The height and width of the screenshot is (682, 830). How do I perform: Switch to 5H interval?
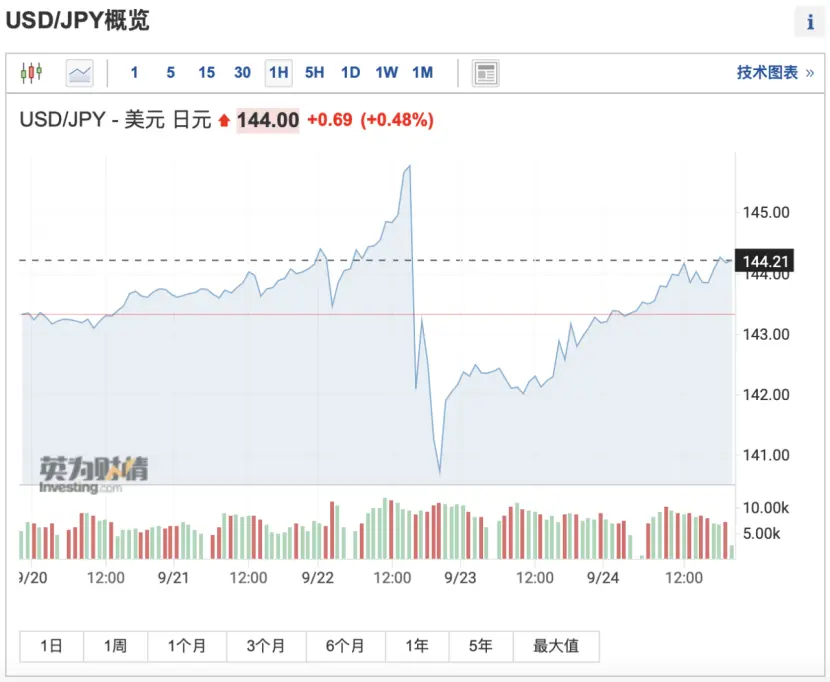(314, 73)
